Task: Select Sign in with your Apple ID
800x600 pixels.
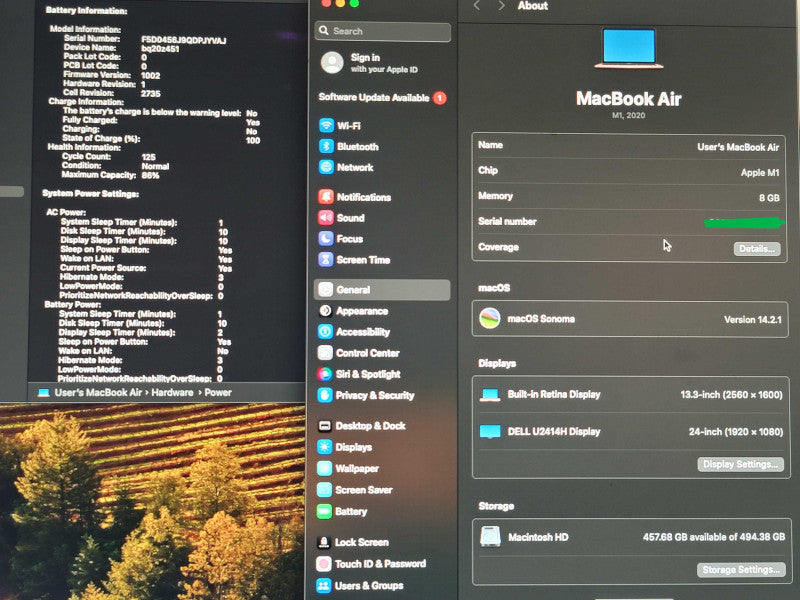Action: click(384, 63)
